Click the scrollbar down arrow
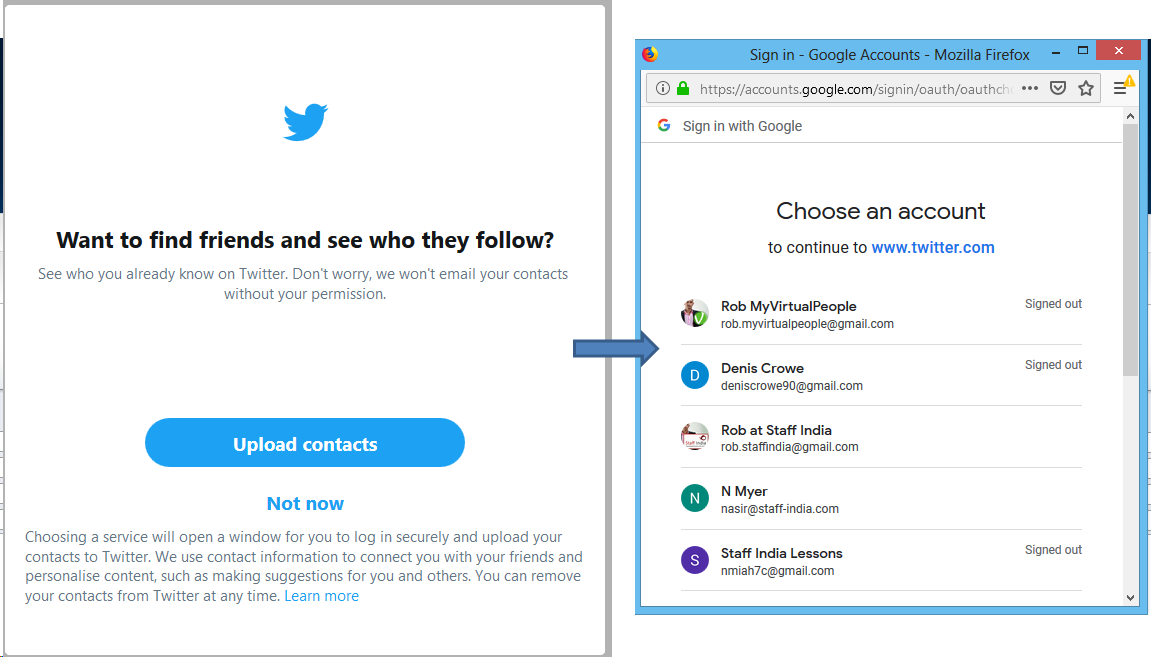This screenshot has height=657, width=1151. pyautogui.click(x=1130, y=598)
